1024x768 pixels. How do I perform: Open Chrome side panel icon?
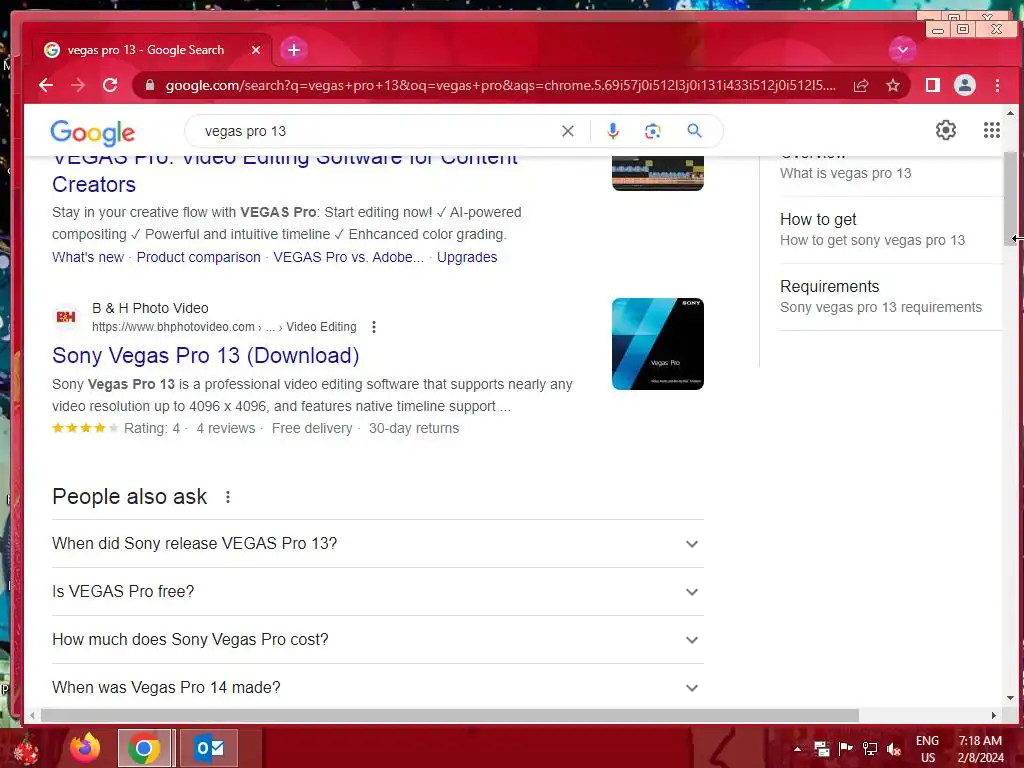pos(933,86)
